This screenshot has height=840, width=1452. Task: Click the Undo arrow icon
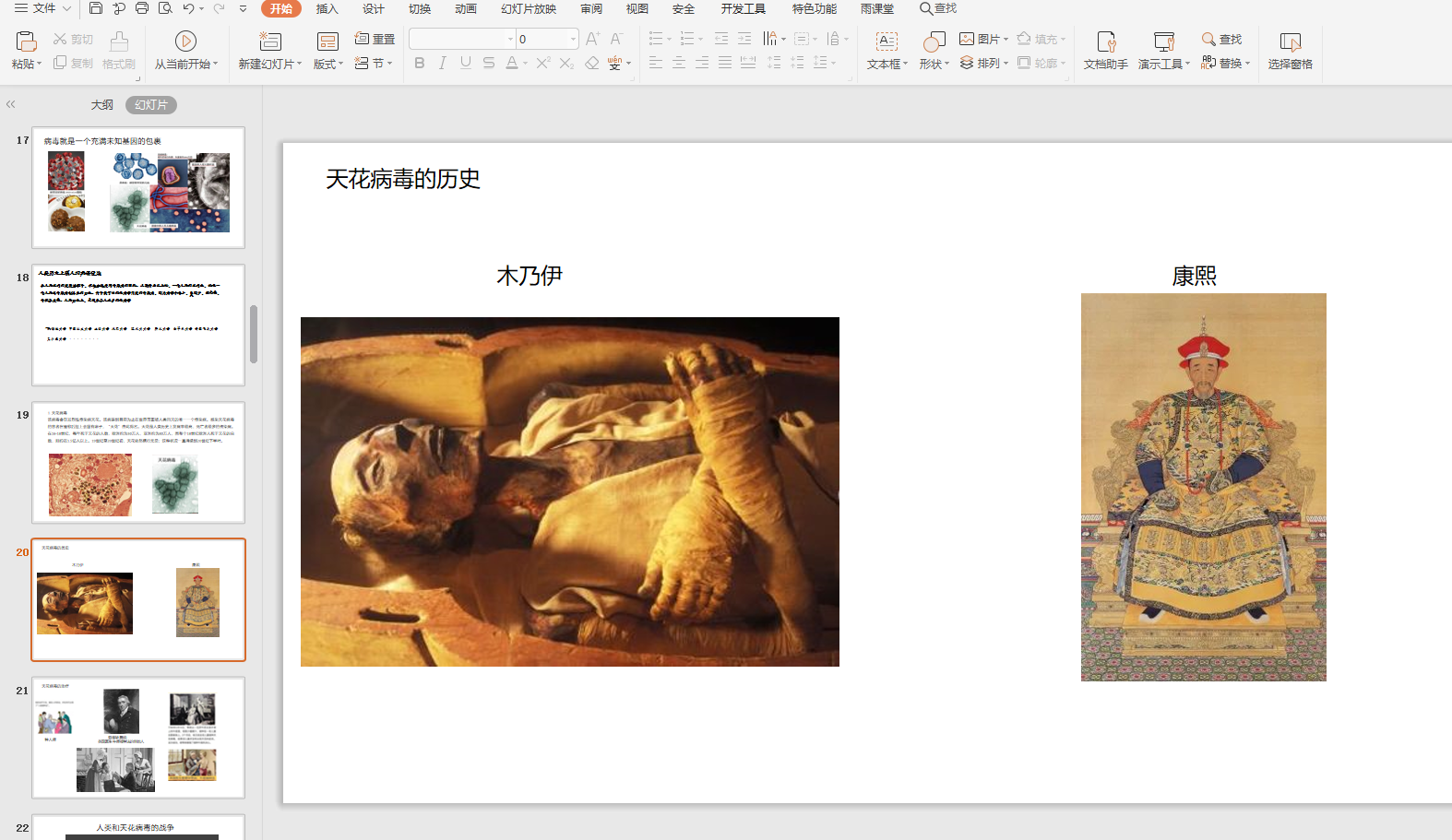click(x=188, y=8)
